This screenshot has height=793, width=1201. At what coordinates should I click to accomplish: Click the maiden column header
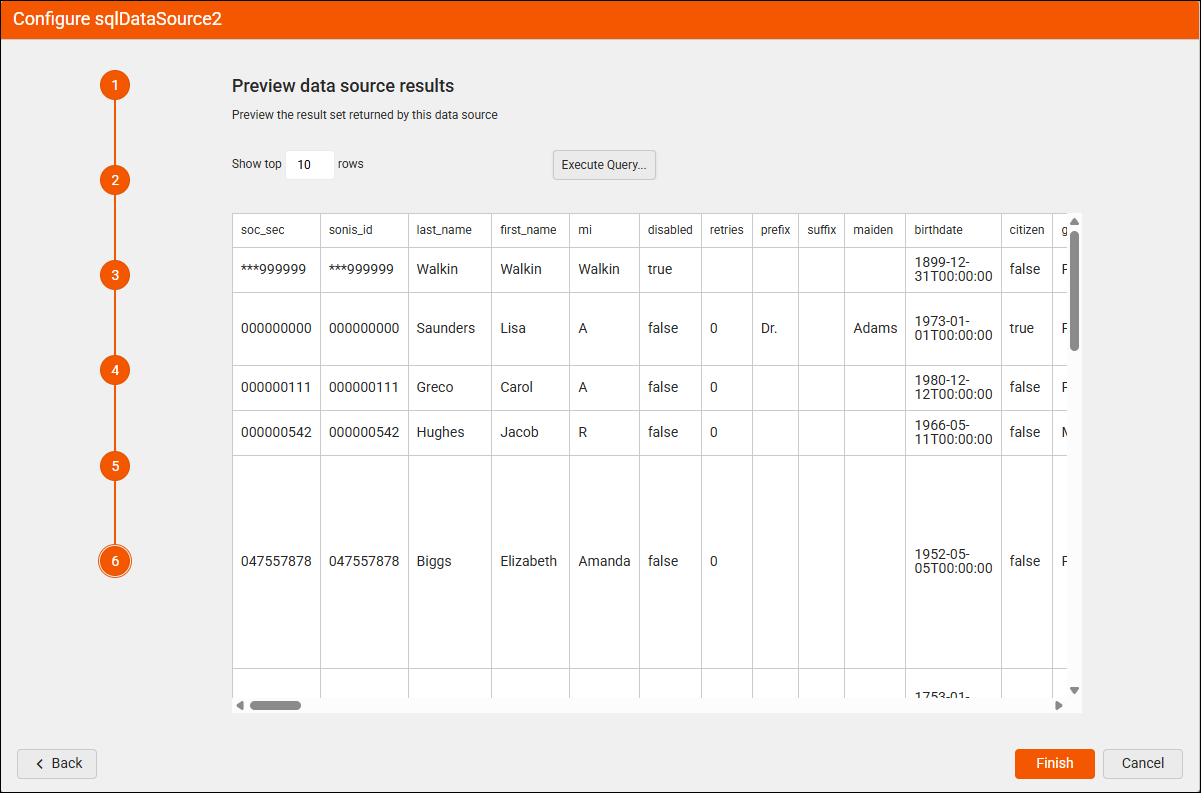pyautogui.click(x=875, y=230)
